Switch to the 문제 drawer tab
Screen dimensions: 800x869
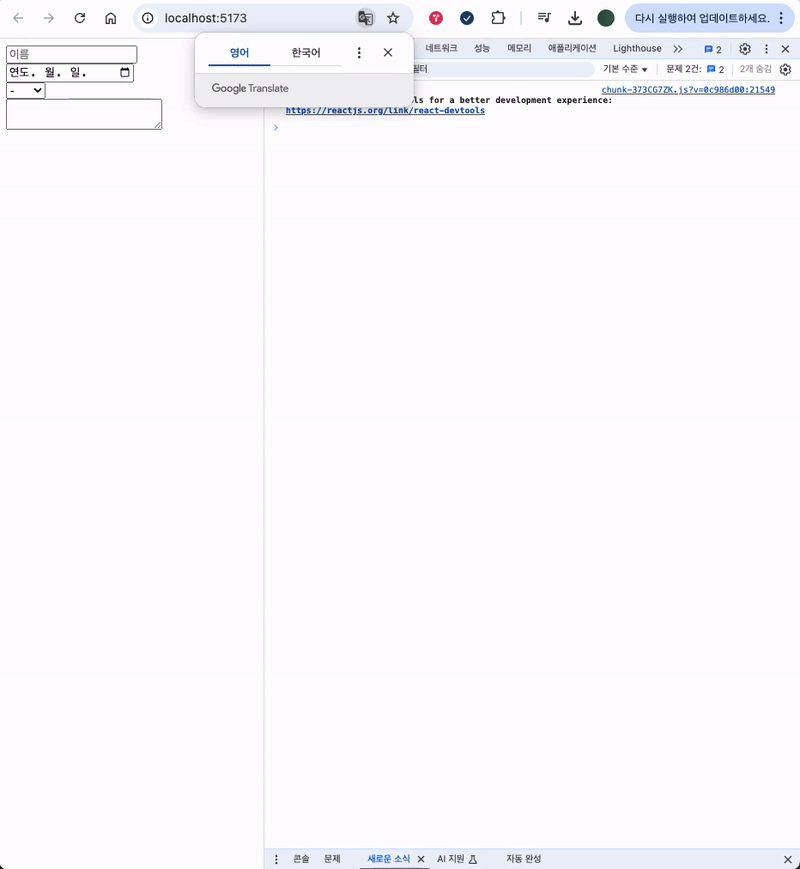click(332, 858)
